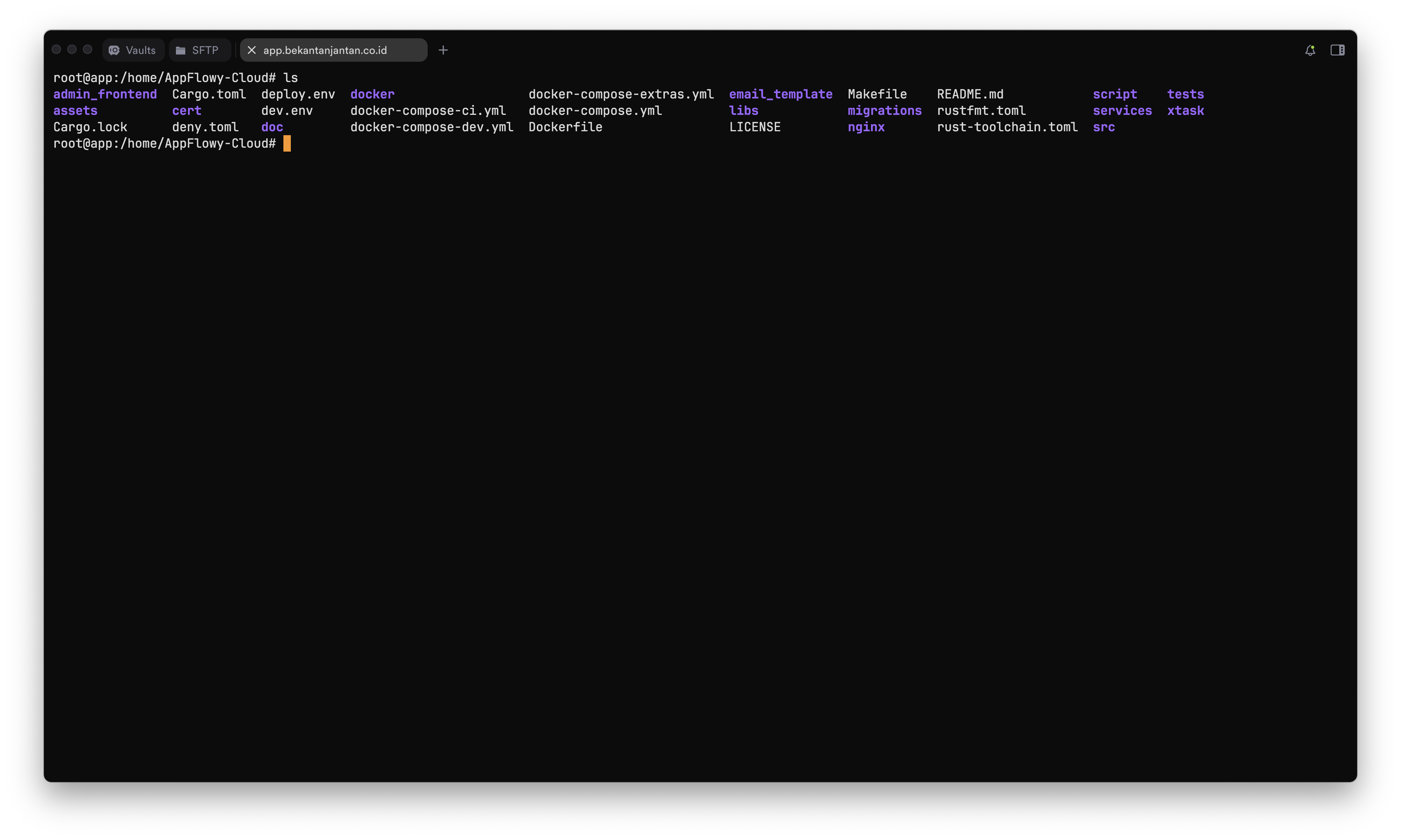Click the tests directory name
This screenshot has width=1401, height=840.
point(1185,95)
